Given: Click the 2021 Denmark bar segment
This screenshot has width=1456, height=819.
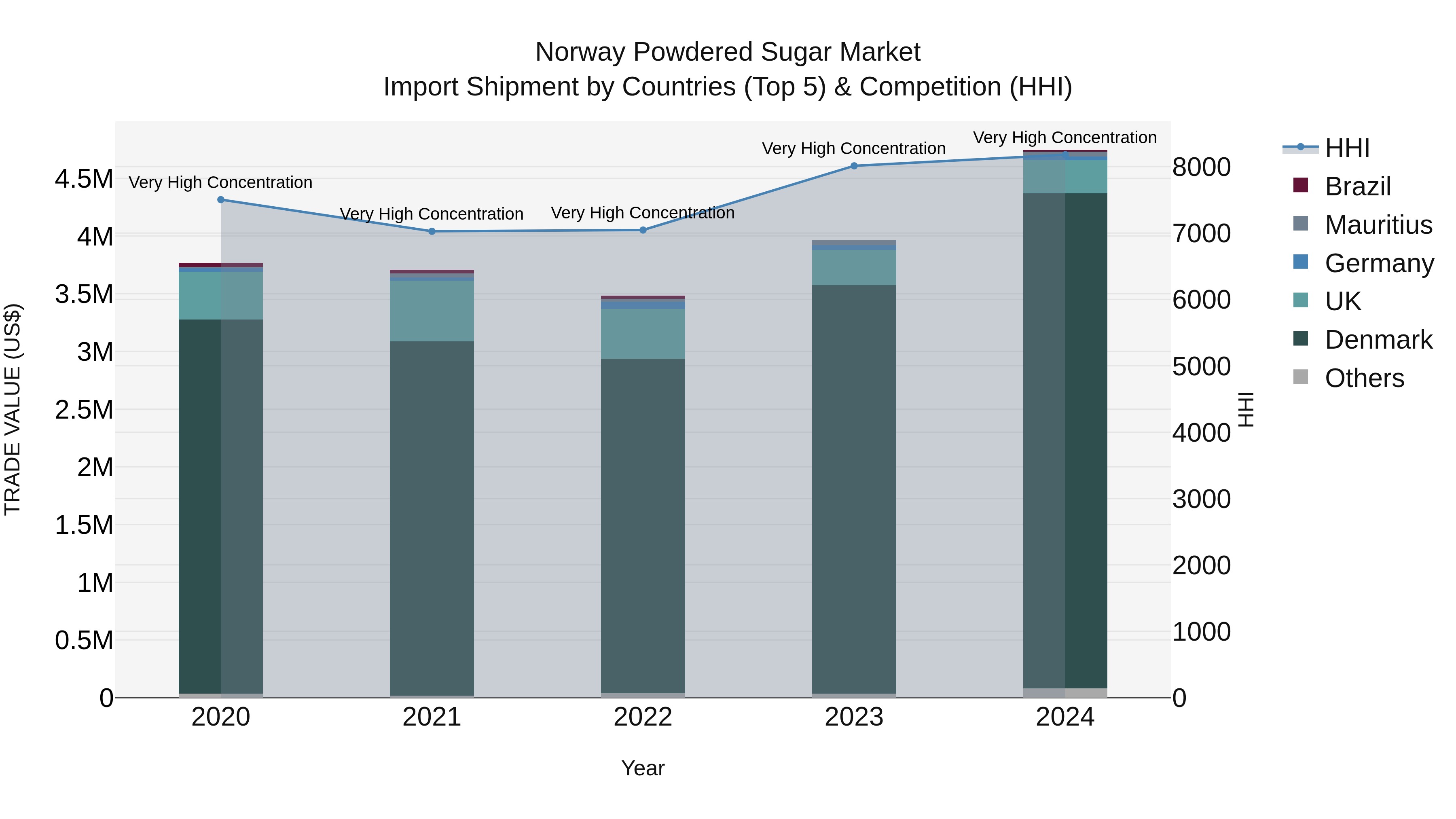Looking at the screenshot, I should [x=432, y=518].
